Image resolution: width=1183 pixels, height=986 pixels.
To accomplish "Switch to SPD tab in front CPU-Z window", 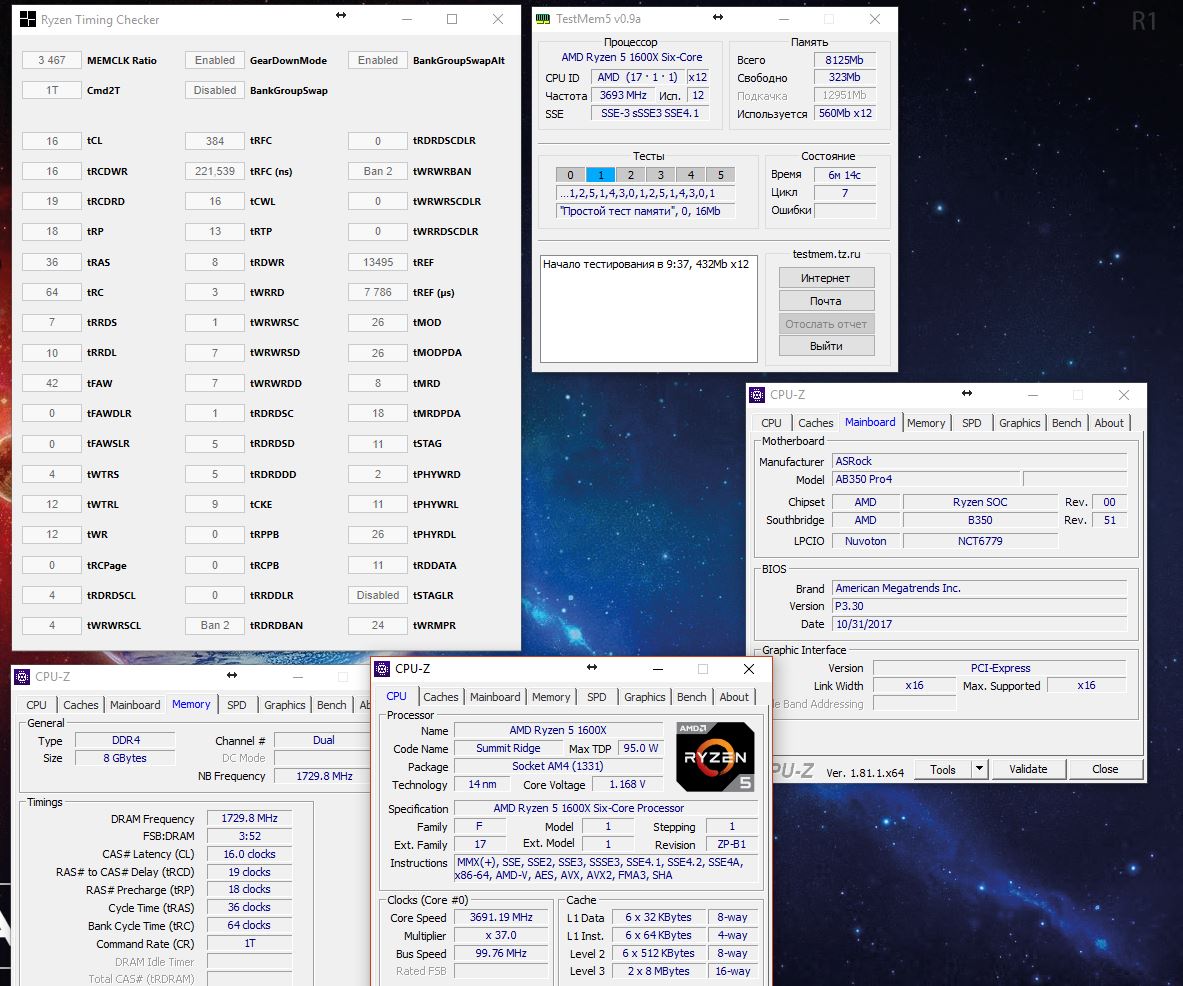I will 596,697.
